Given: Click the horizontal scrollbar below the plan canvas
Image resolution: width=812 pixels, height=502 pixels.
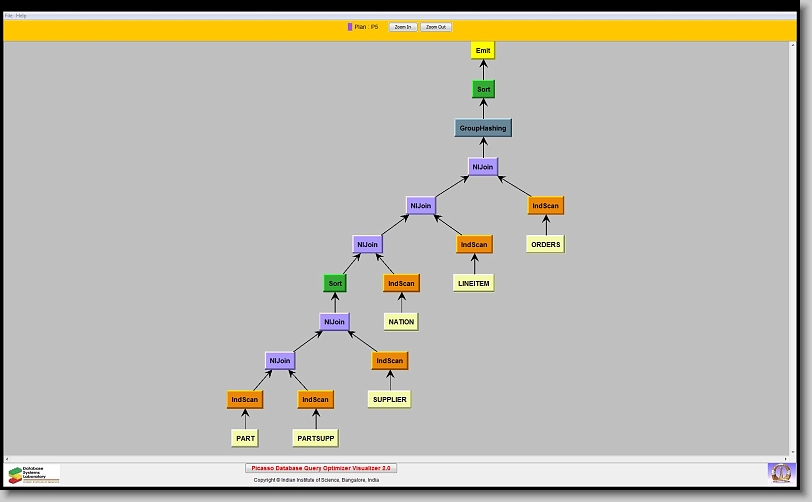Looking at the screenshot, I should (x=400, y=458).
